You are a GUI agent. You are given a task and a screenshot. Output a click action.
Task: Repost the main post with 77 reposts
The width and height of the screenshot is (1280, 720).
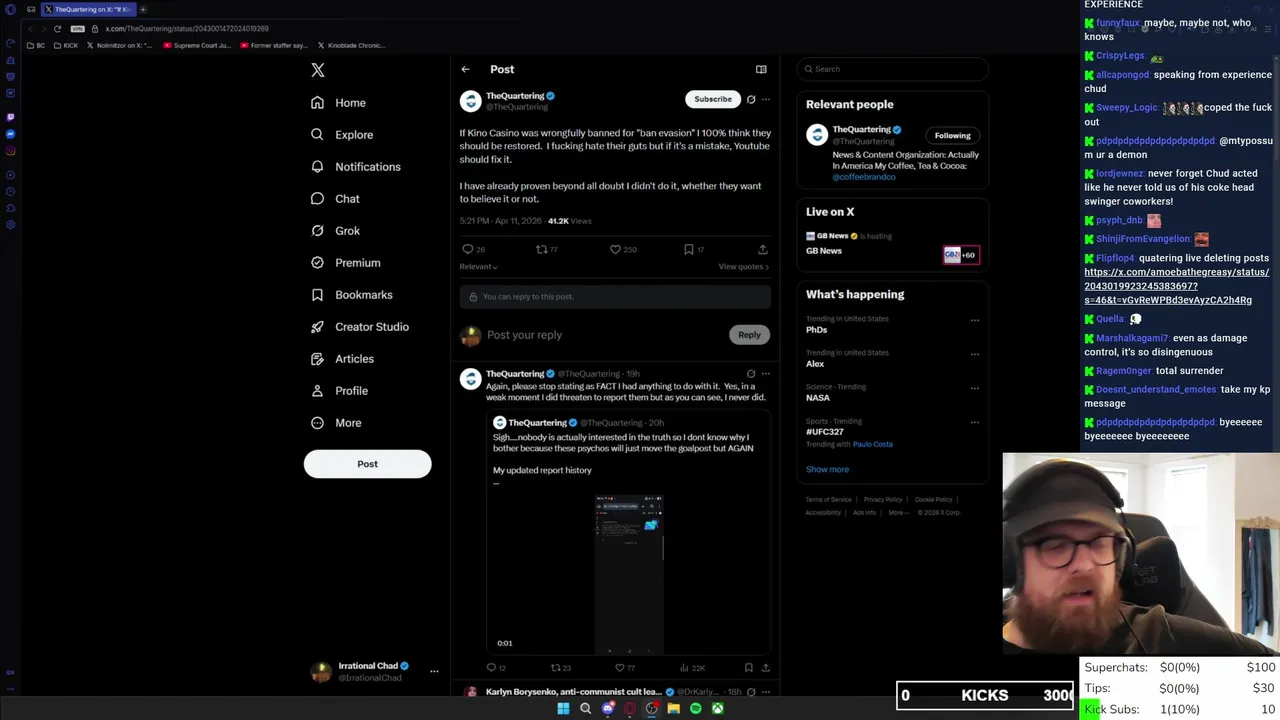(541, 249)
